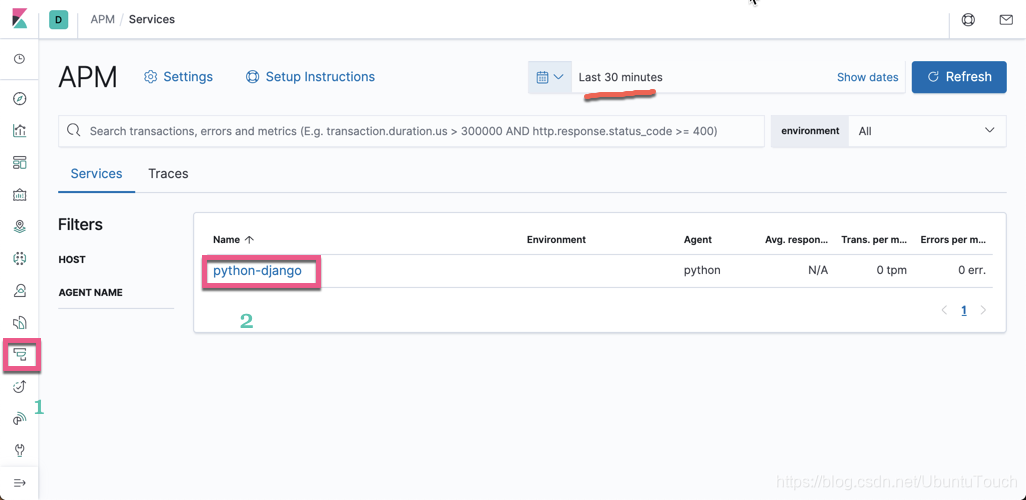The height and width of the screenshot is (500, 1026).
Task: Sort table by Name column
Action: [x=234, y=240]
